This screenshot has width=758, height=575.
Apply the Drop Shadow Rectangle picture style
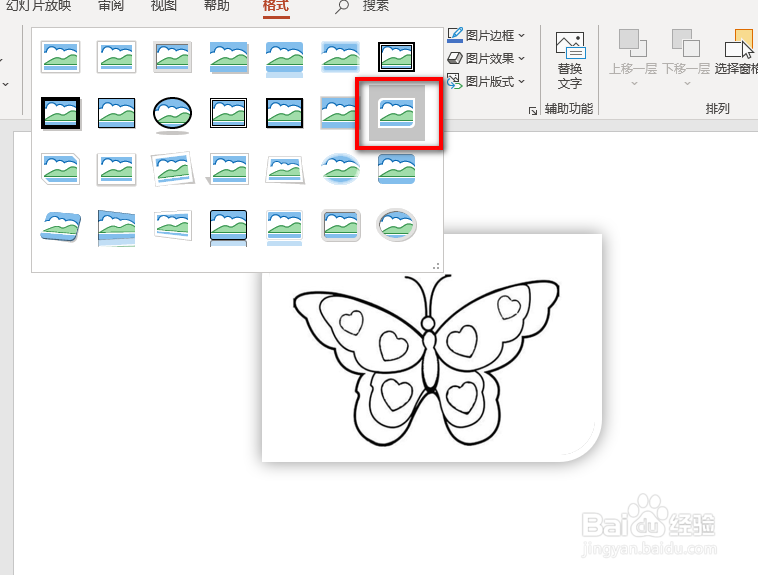[229, 57]
